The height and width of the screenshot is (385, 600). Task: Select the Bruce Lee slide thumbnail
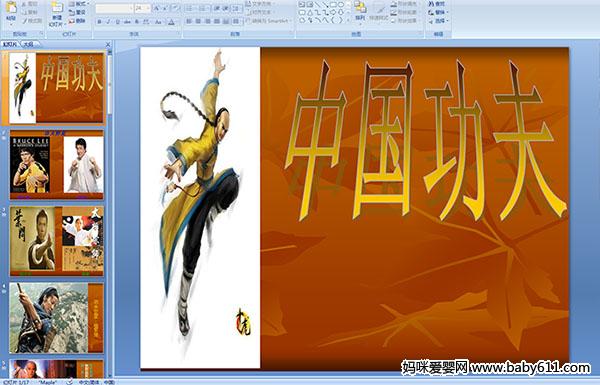tap(57, 165)
